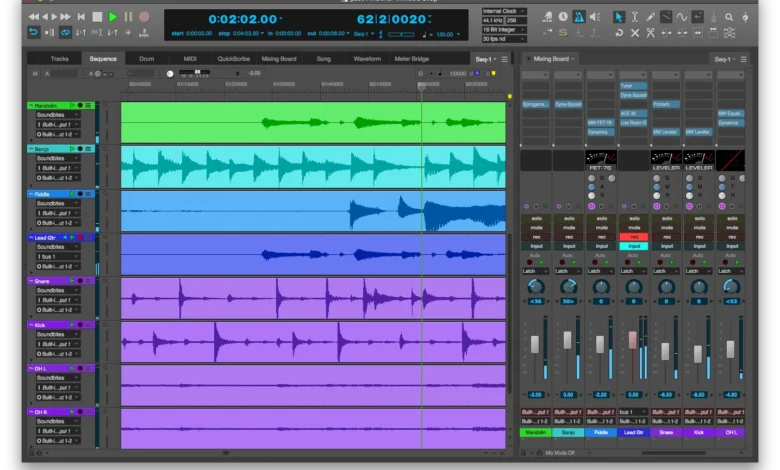Select the Pointer tool

coord(619,17)
